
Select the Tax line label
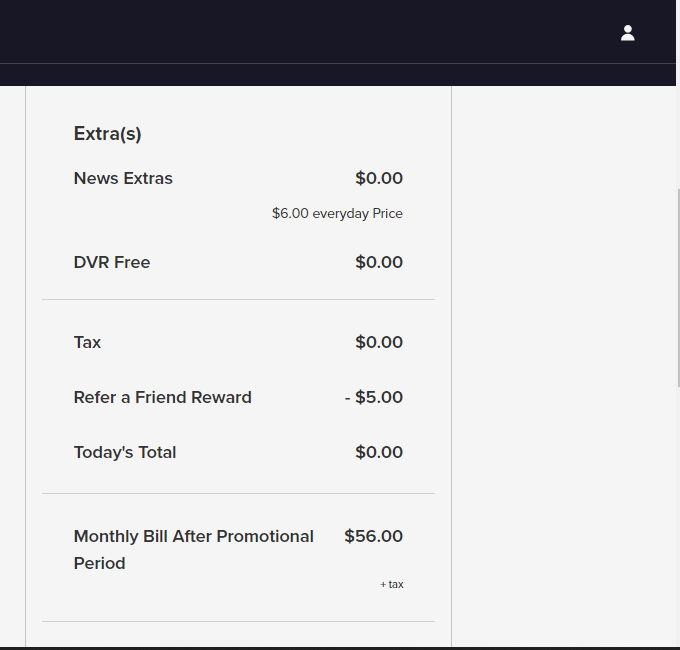point(87,342)
